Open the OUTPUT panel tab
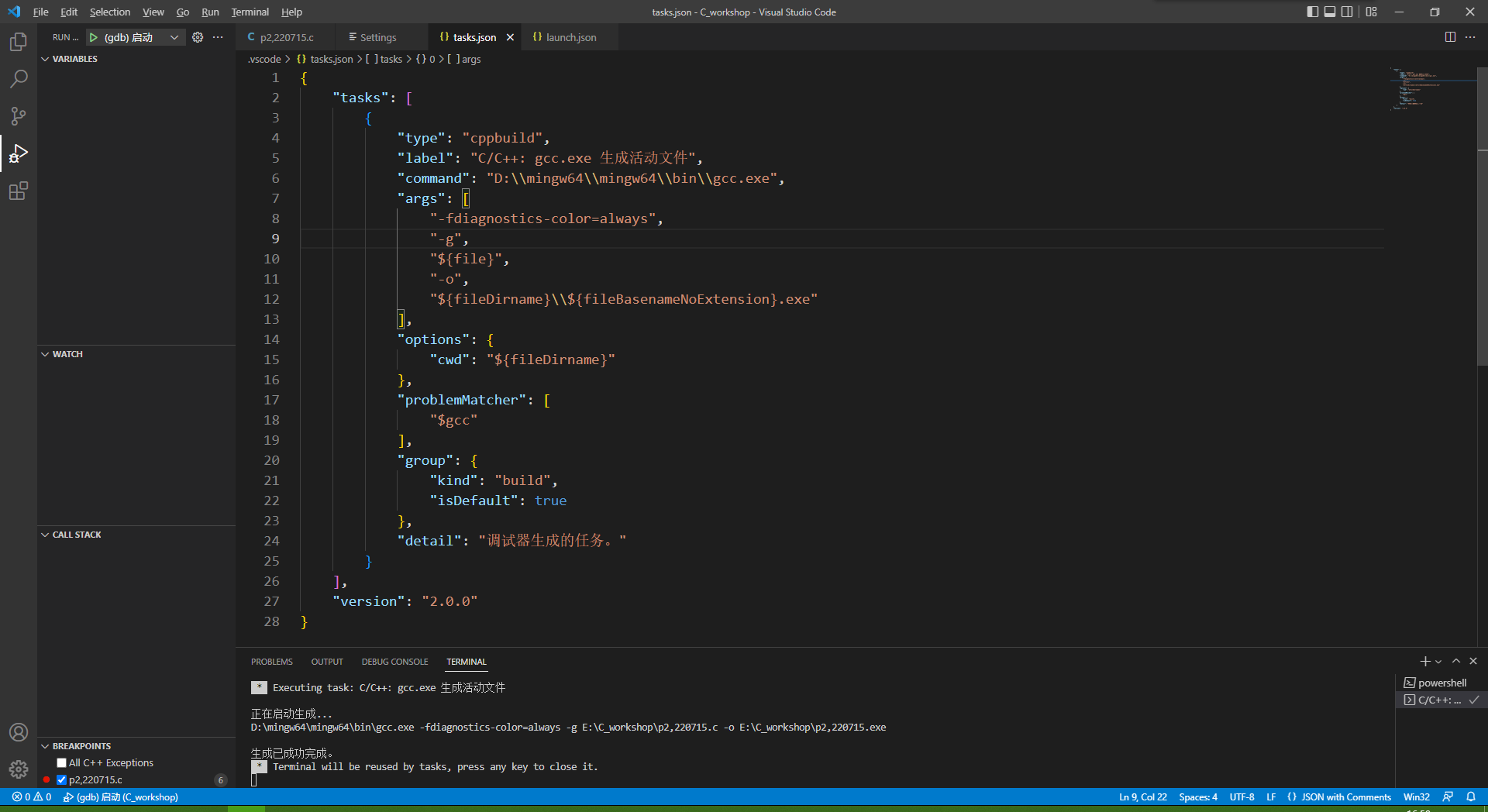Screen dimensions: 1488x812 click(x=327, y=662)
